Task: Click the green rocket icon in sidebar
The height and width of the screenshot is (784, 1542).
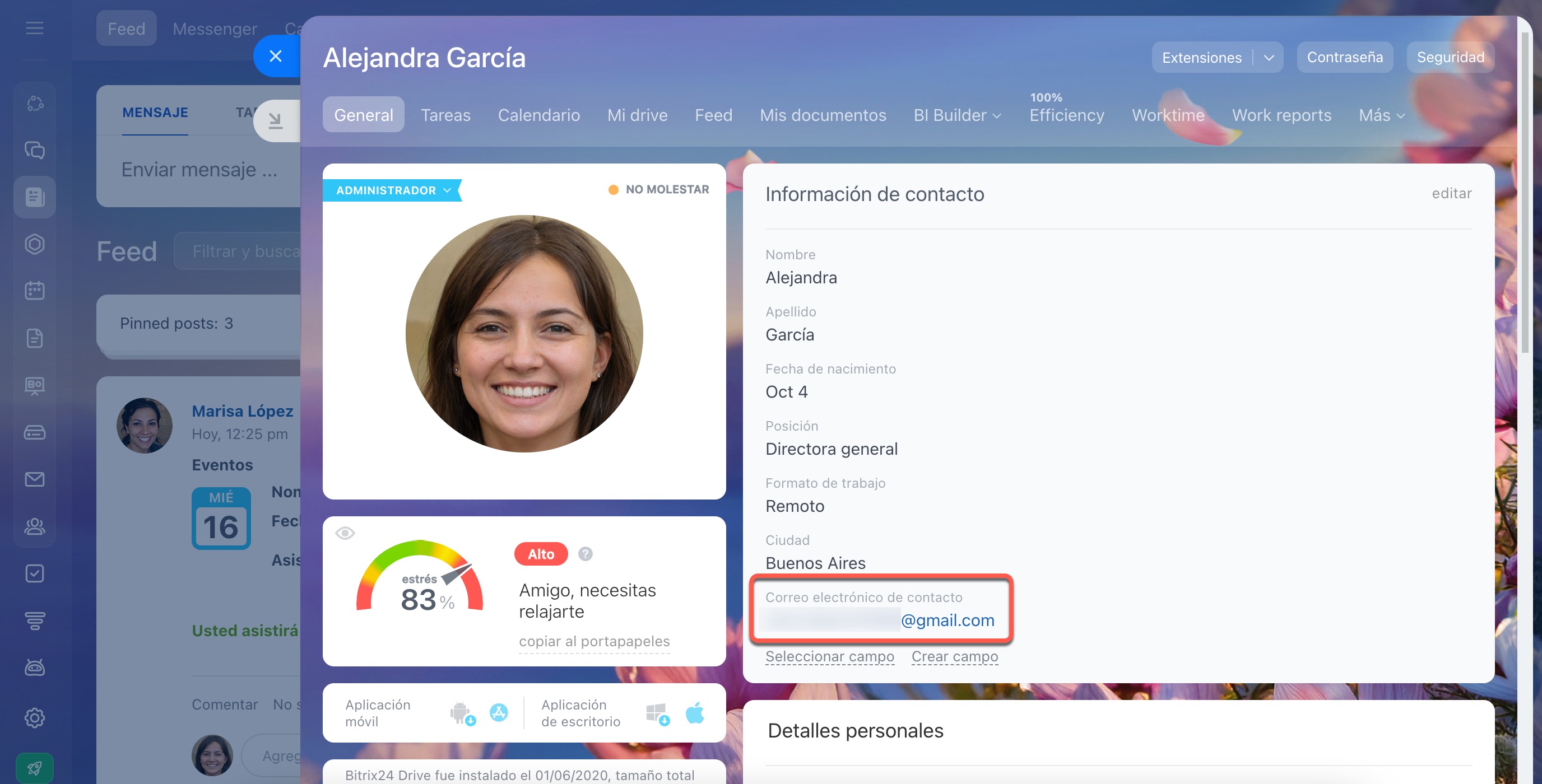Action: coord(35,768)
